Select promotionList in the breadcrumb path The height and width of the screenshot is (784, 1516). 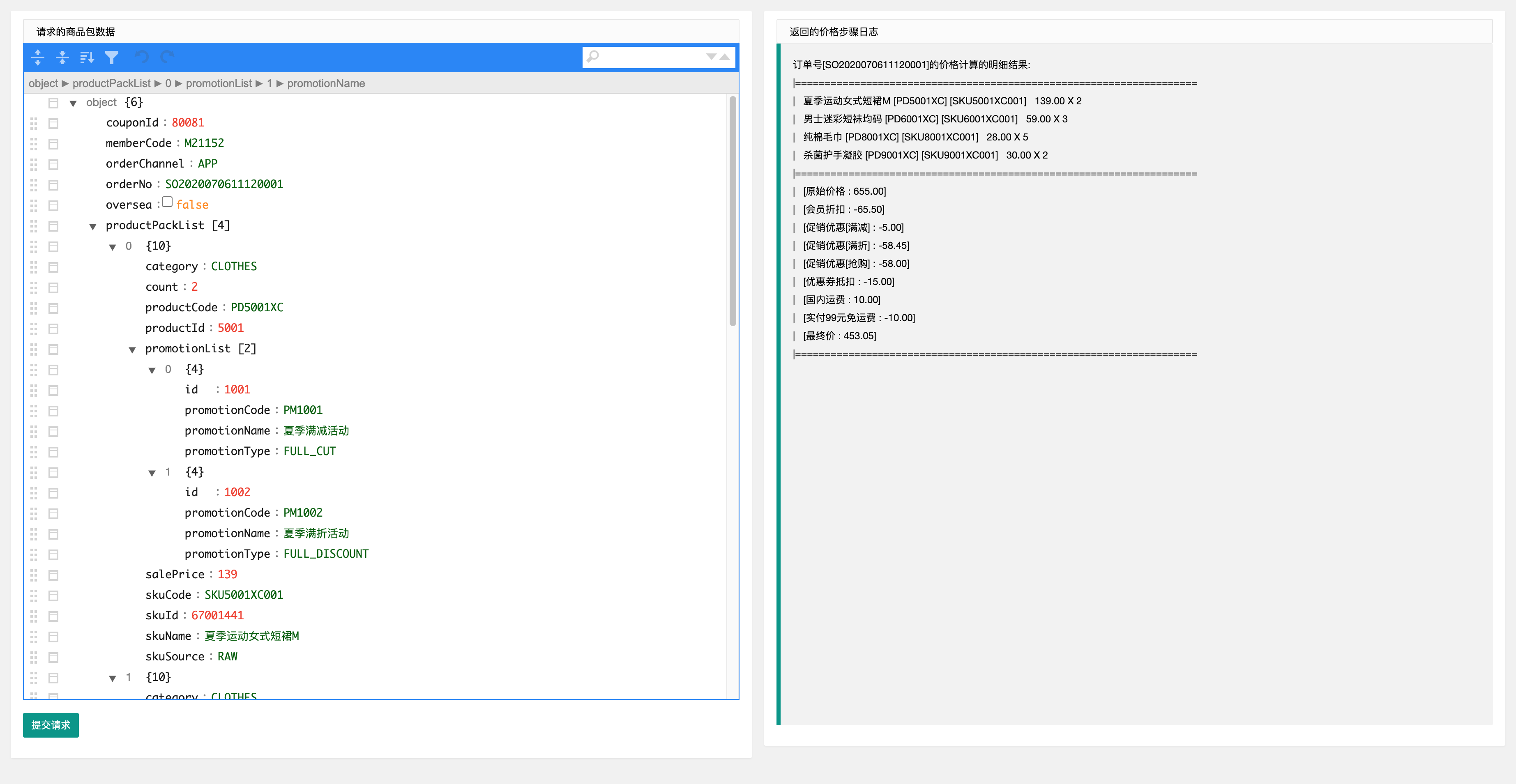pos(219,83)
